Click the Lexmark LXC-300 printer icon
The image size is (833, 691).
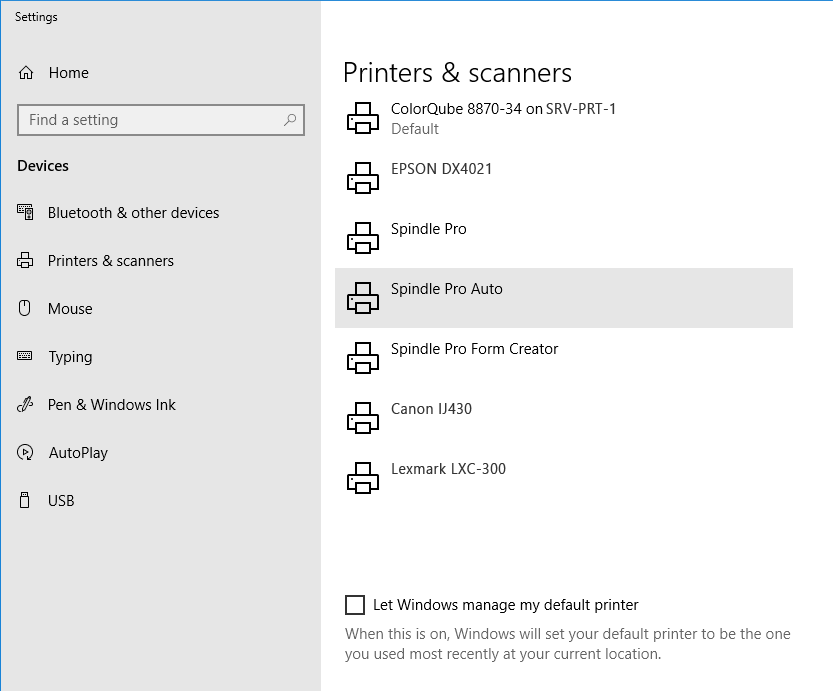pyautogui.click(x=363, y=478)
